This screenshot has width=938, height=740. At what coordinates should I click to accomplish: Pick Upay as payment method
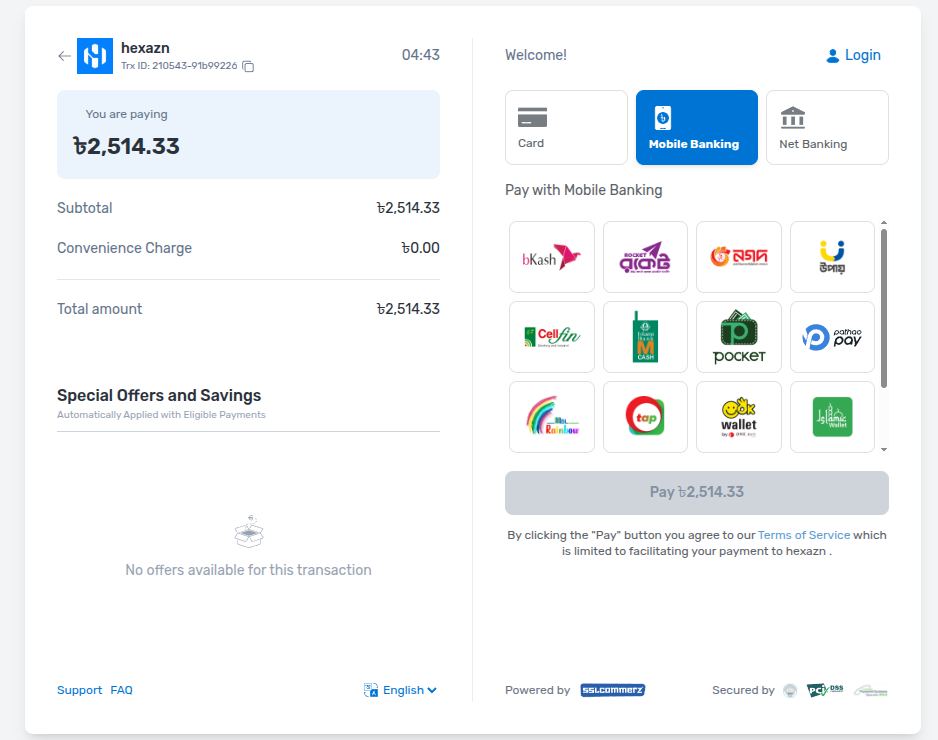click(x=832, y=257)
